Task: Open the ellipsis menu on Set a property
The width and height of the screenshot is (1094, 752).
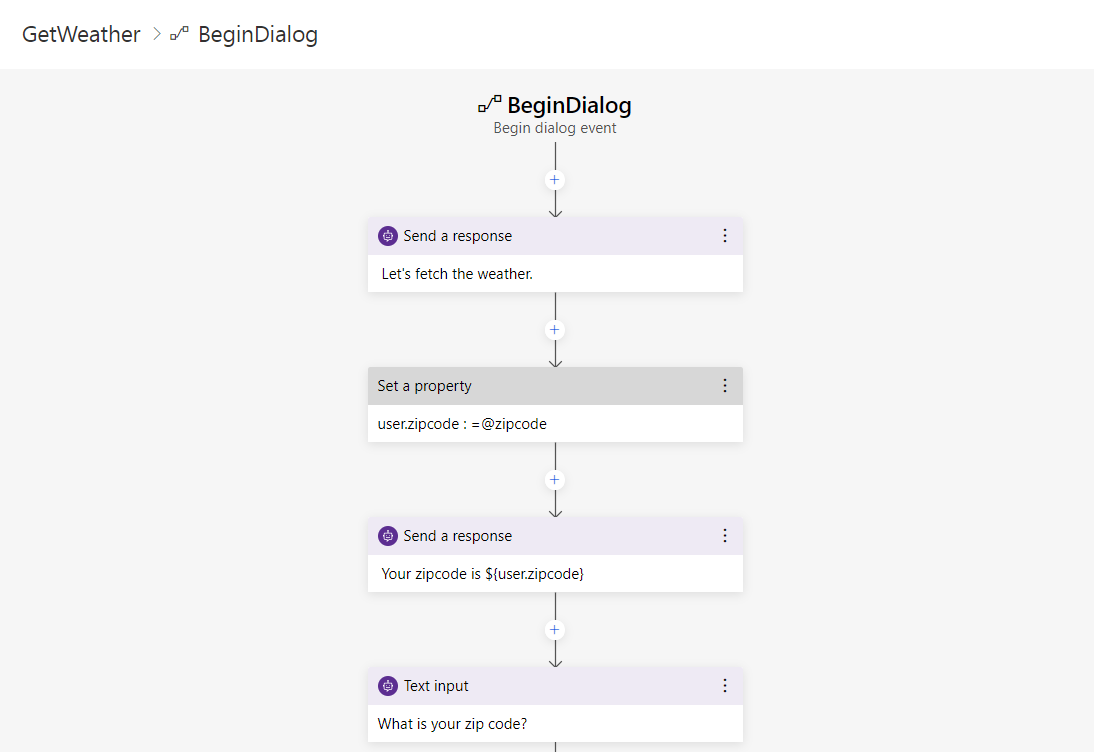Action: 725,385
